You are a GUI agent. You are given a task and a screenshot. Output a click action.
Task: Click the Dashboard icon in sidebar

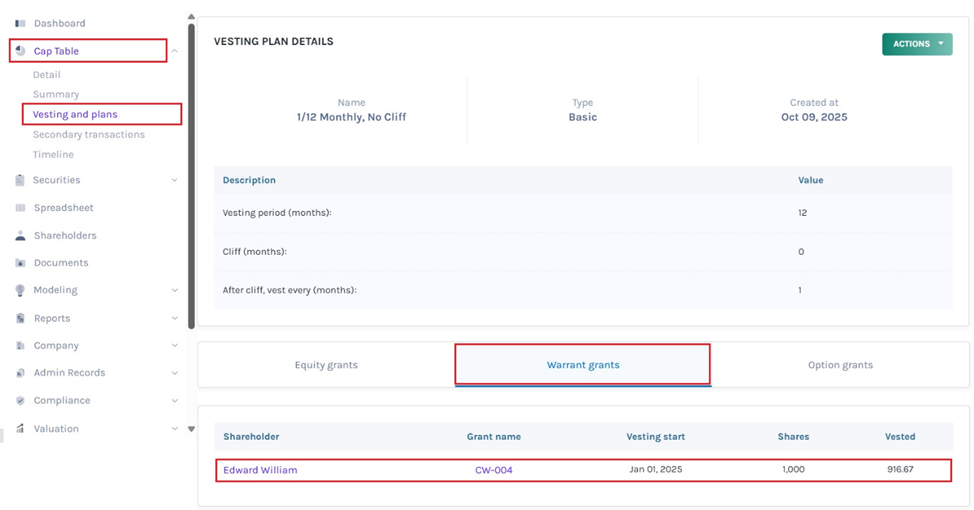(20, 23)
